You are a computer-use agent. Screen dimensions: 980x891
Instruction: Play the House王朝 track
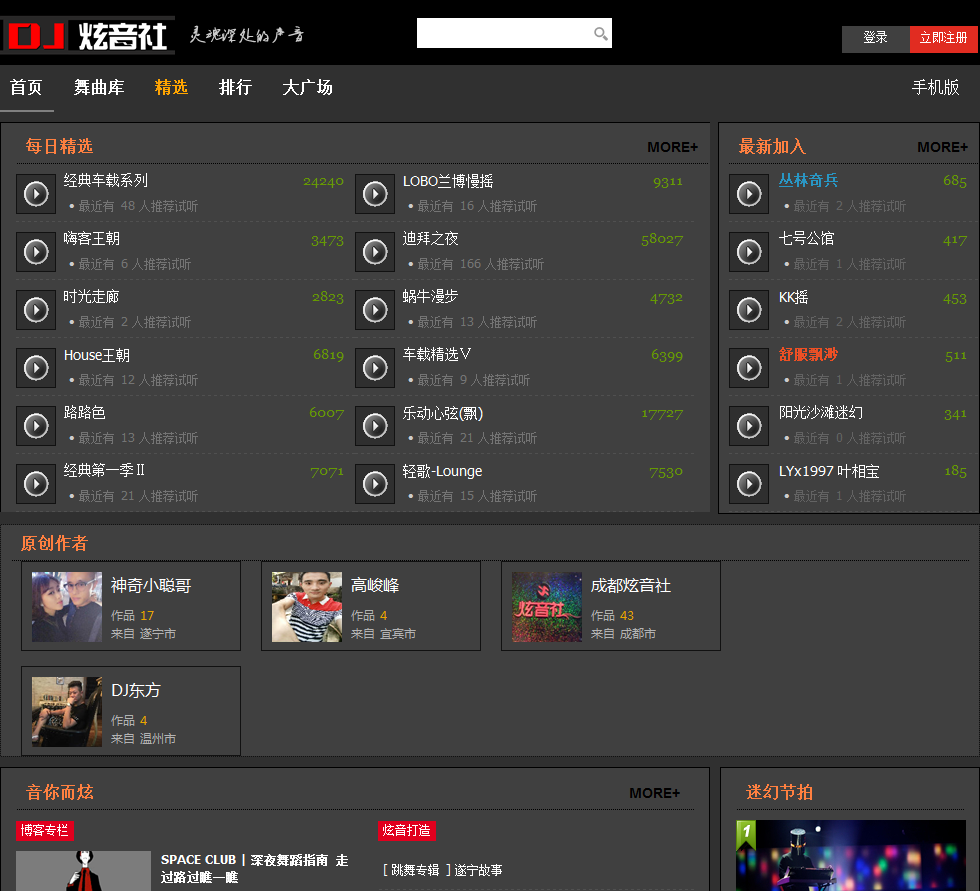[x=36, y=368]
